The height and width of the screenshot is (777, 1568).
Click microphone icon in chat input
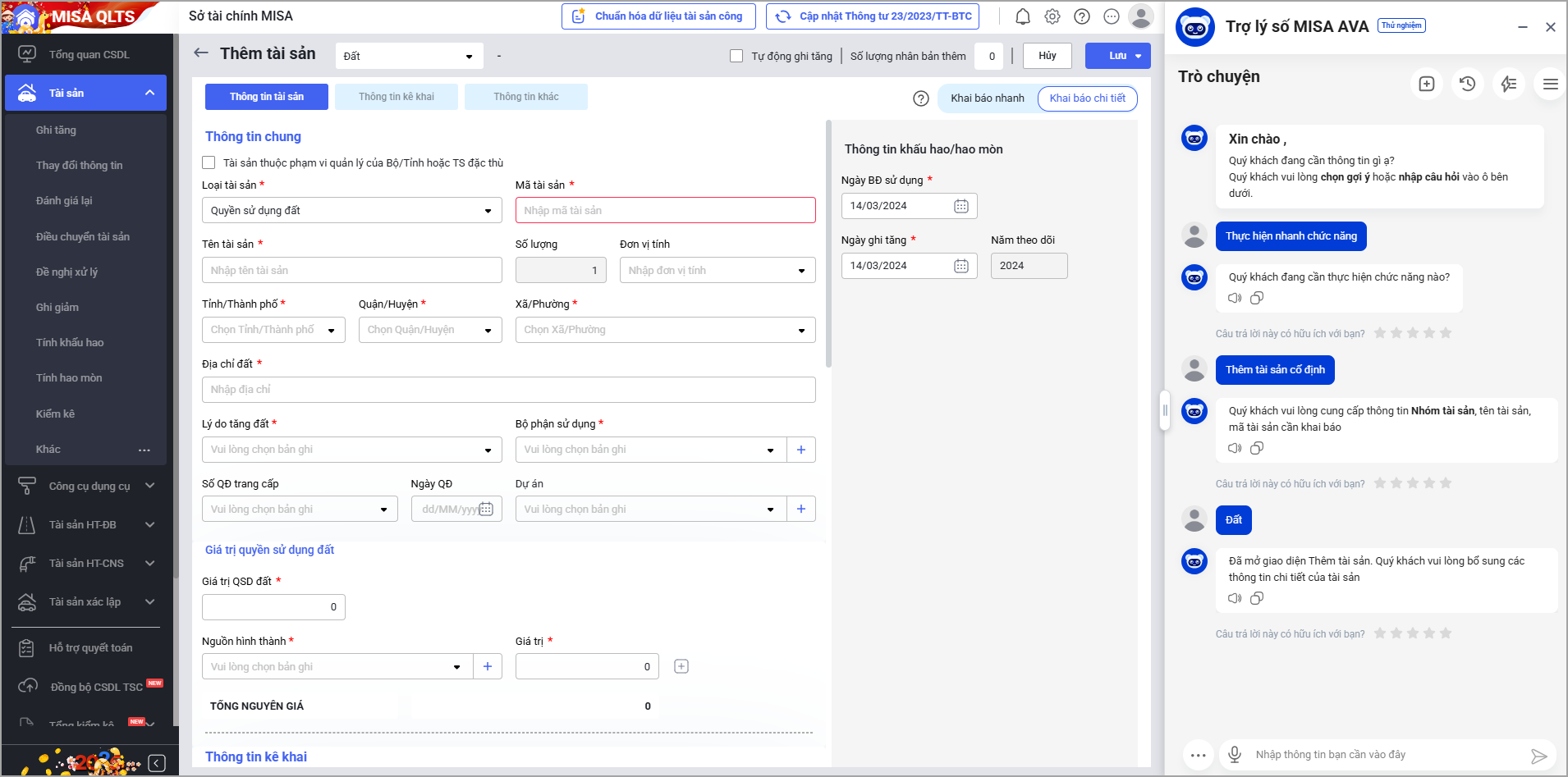pyautogui.click(x=1234, y=754)
